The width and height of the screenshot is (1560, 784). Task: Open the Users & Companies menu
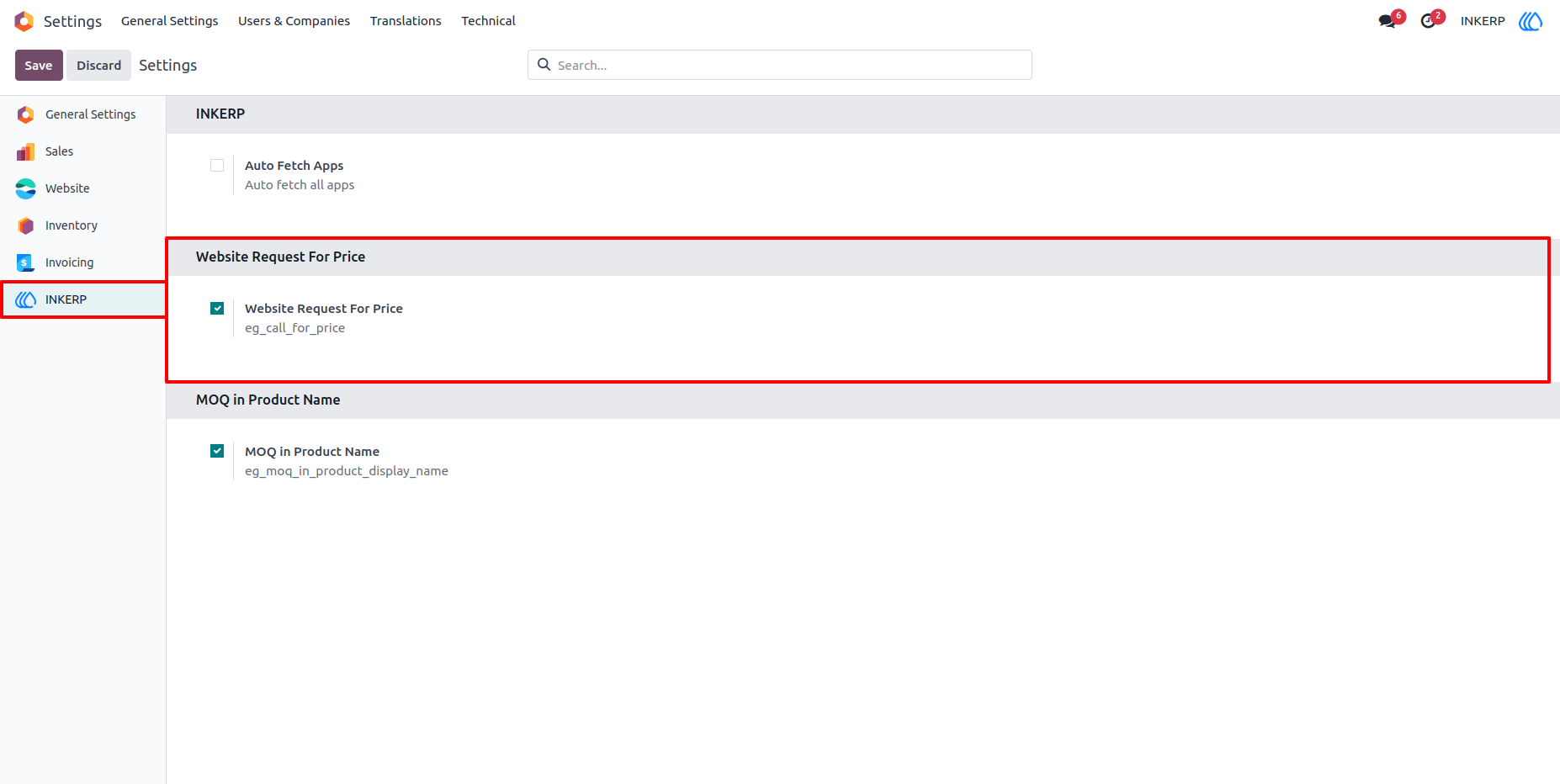(294, 21)
